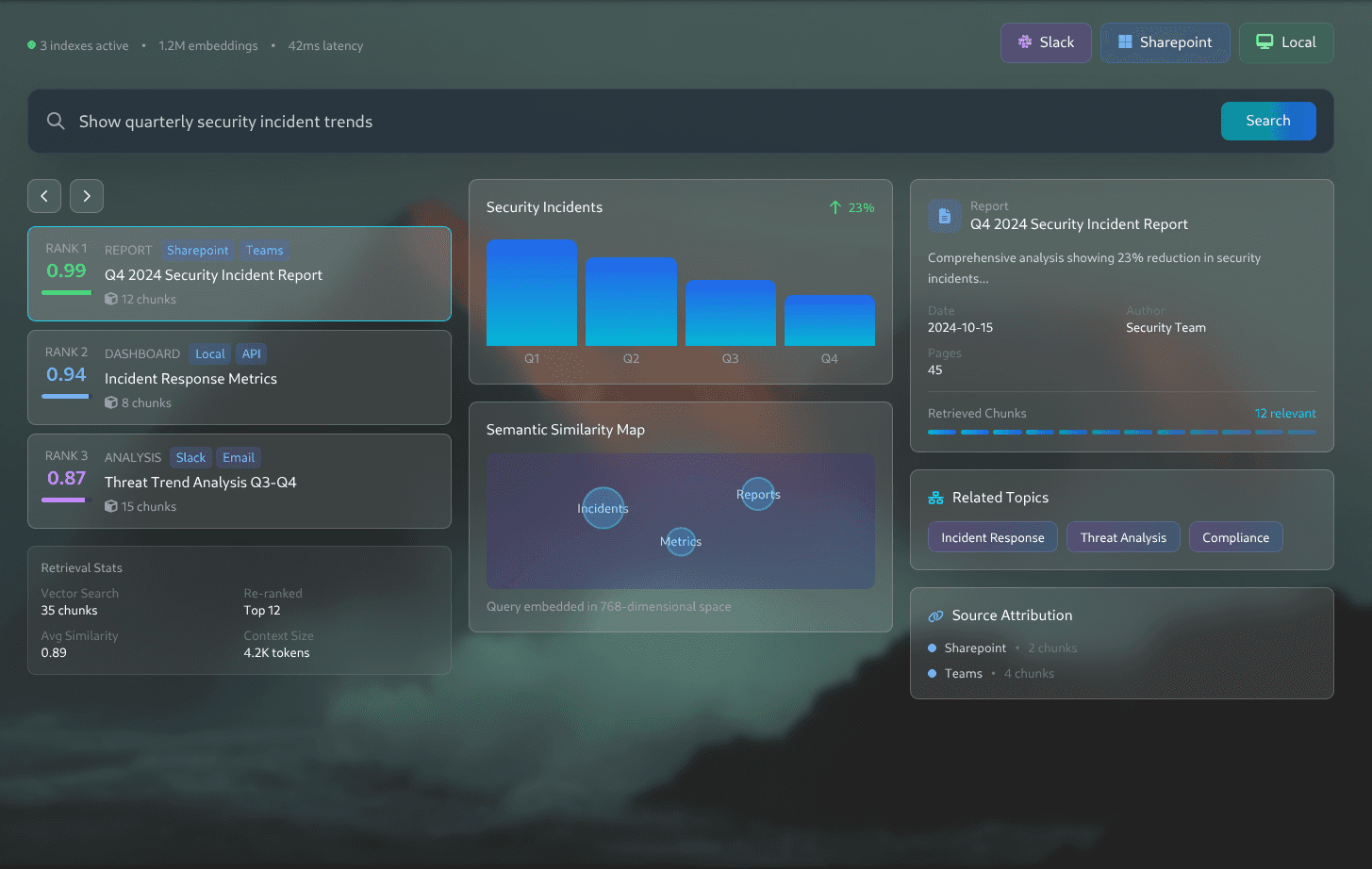Viewport: 1372px width, 869px height.
Task: Open the Q4 2024 Security Incident Report result
Action: 240,273
